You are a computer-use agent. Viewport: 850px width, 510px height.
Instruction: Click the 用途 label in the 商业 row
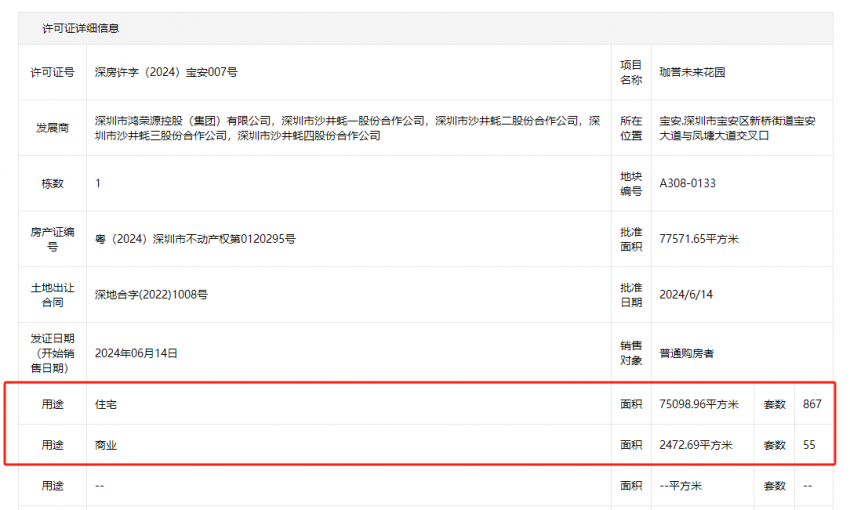coord(53,445)
